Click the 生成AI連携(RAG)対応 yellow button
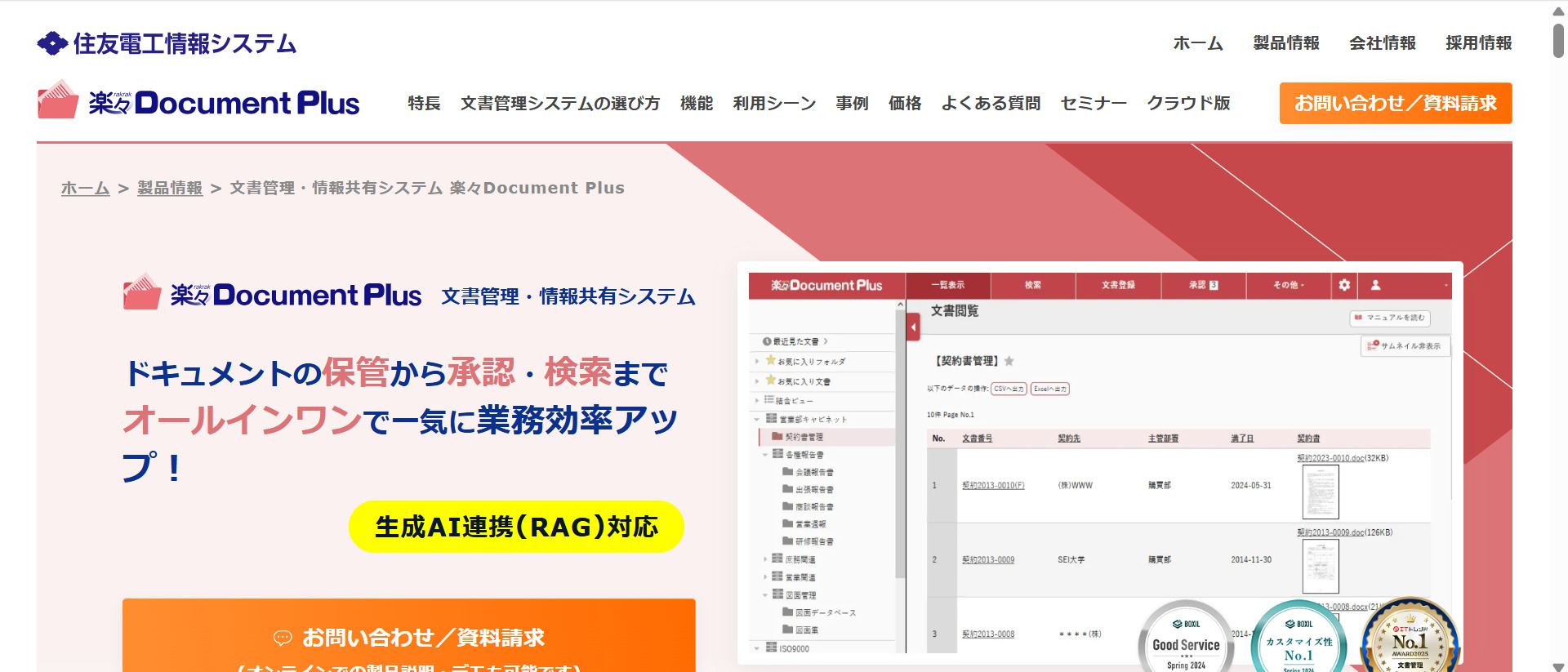The image size is (1568, 672). pyautogui.click(x=516, y=527)
